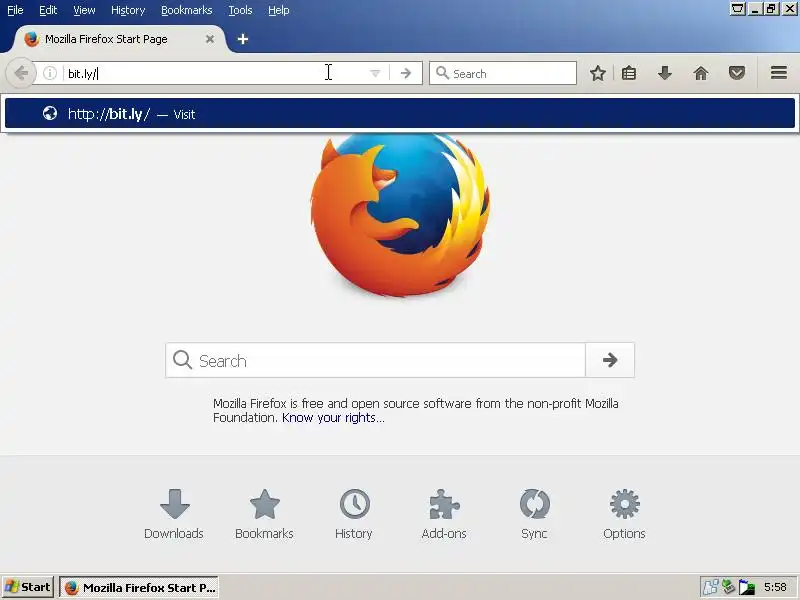Open the downloads arrow in toolbar

pyautogui.click(x=664, y=73)
